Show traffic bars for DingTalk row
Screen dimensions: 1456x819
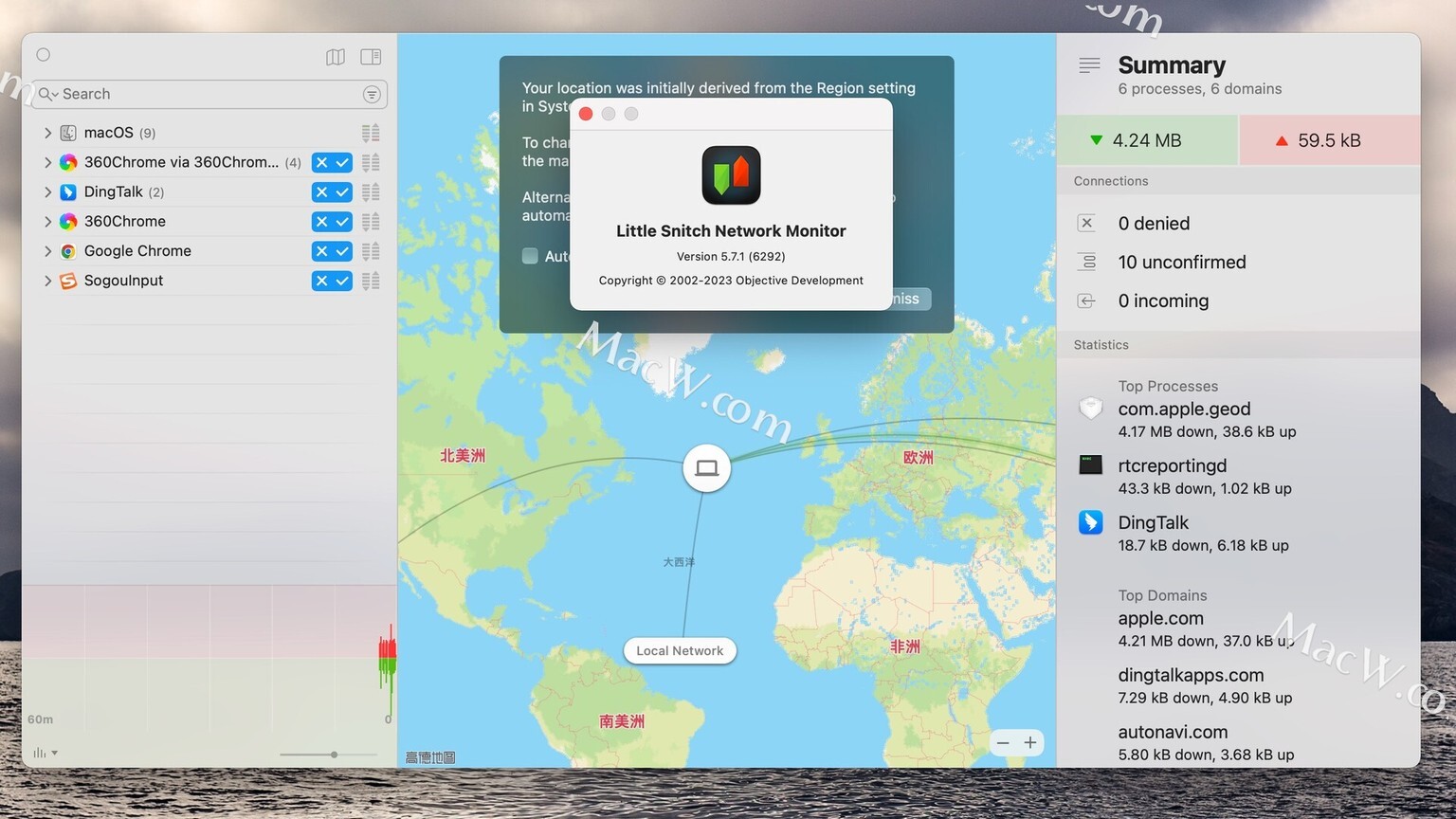click(x=371, y=191)
